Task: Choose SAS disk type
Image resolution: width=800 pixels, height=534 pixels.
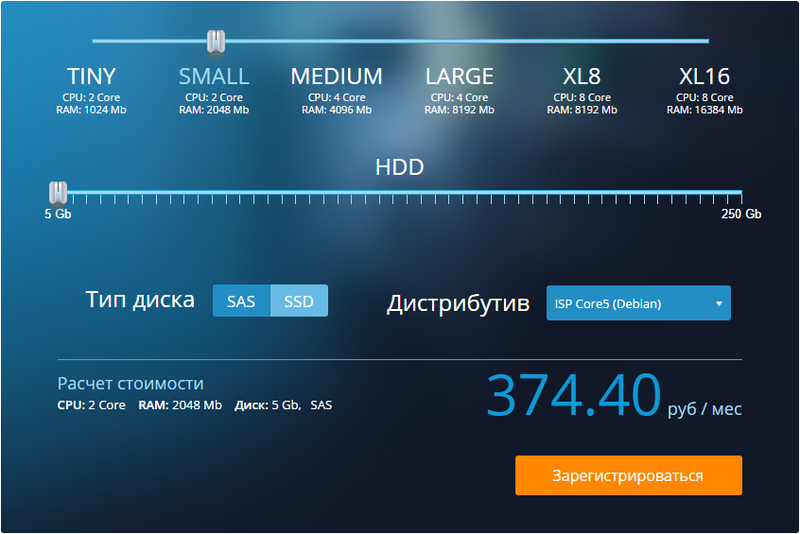Action: 241,301
